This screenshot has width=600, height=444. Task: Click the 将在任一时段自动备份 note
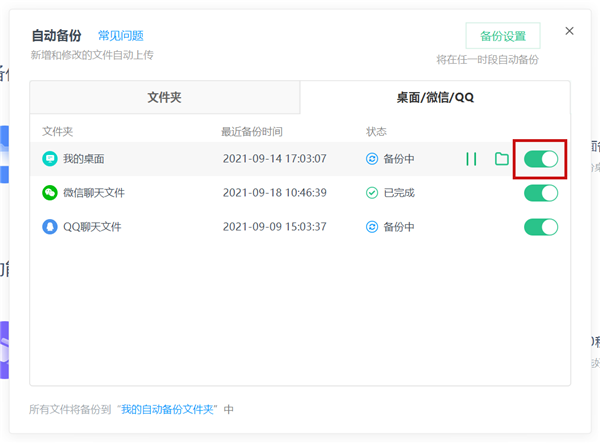[x=488, y=60]
